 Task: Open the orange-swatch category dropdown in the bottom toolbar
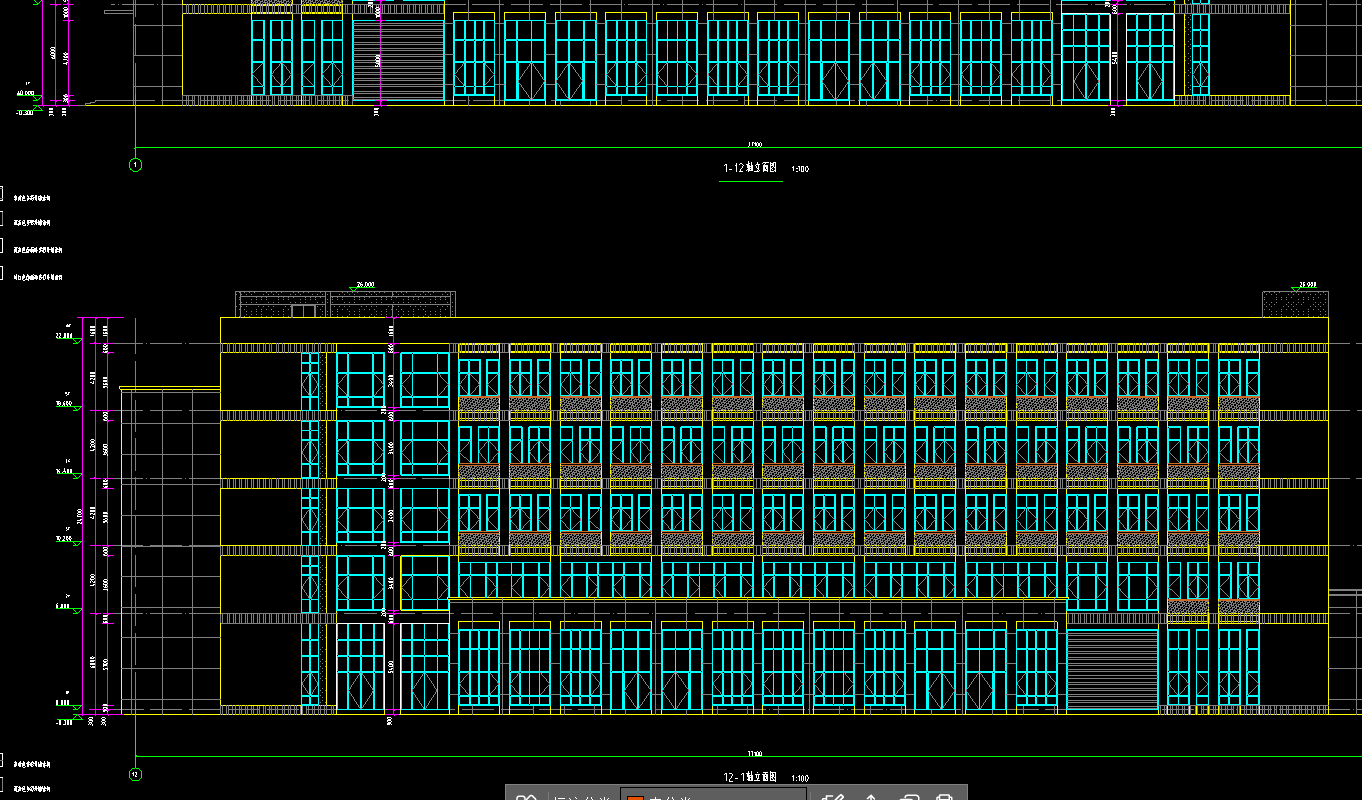point(715,795)
